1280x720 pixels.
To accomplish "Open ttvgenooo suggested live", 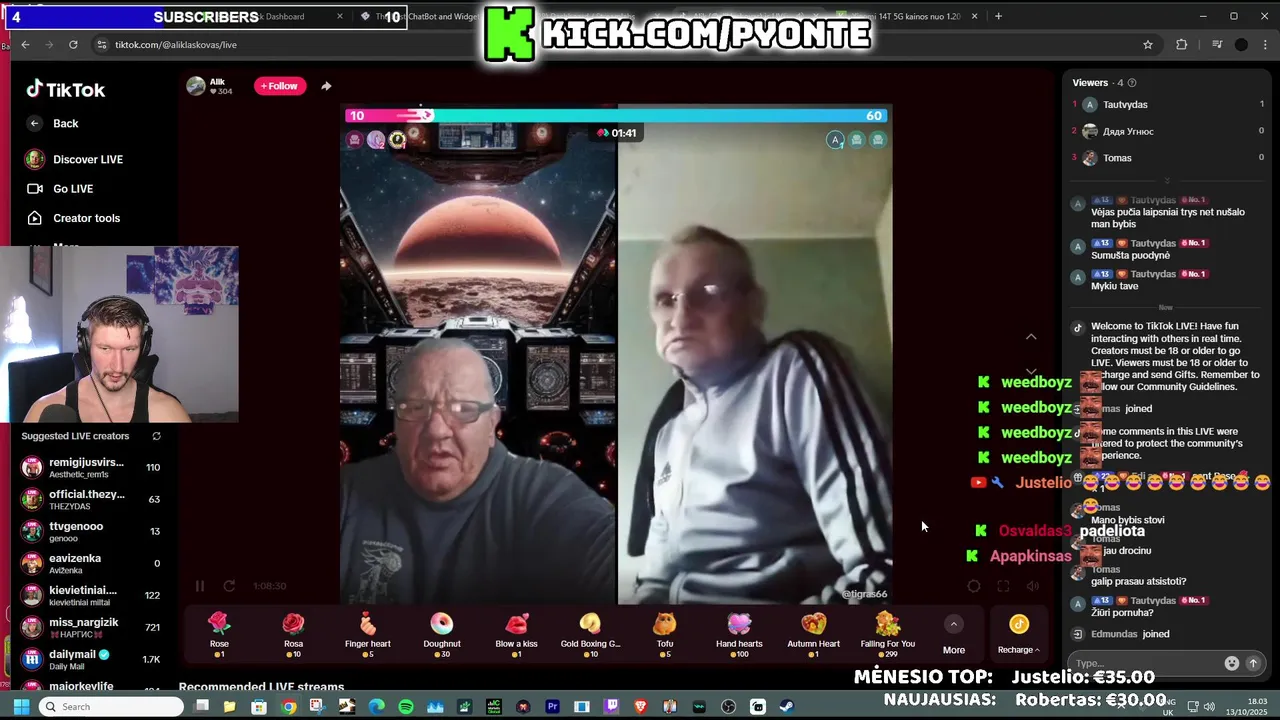I will coord(92,531).
